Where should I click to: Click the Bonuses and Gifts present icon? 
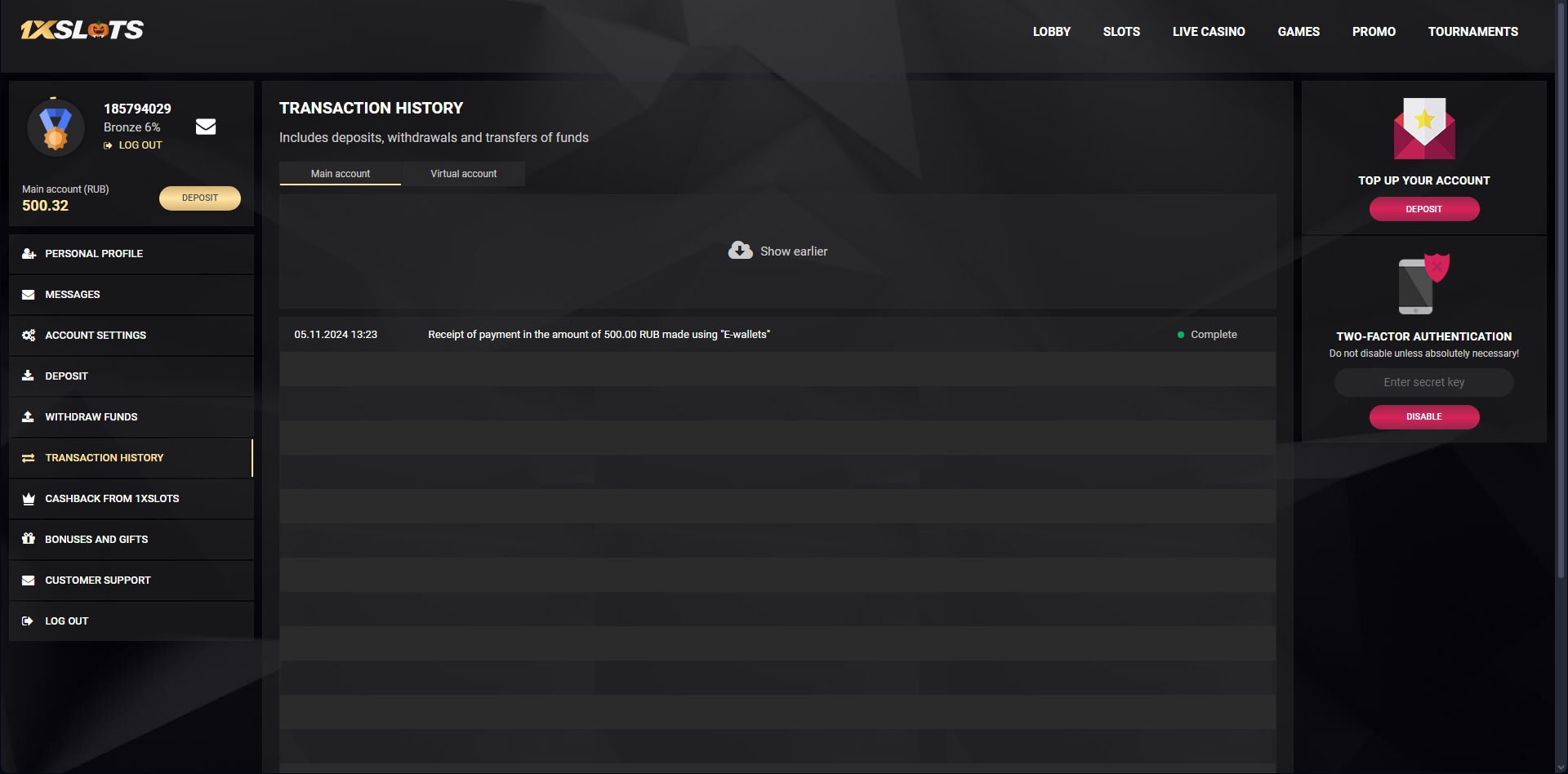coord(29,539)
